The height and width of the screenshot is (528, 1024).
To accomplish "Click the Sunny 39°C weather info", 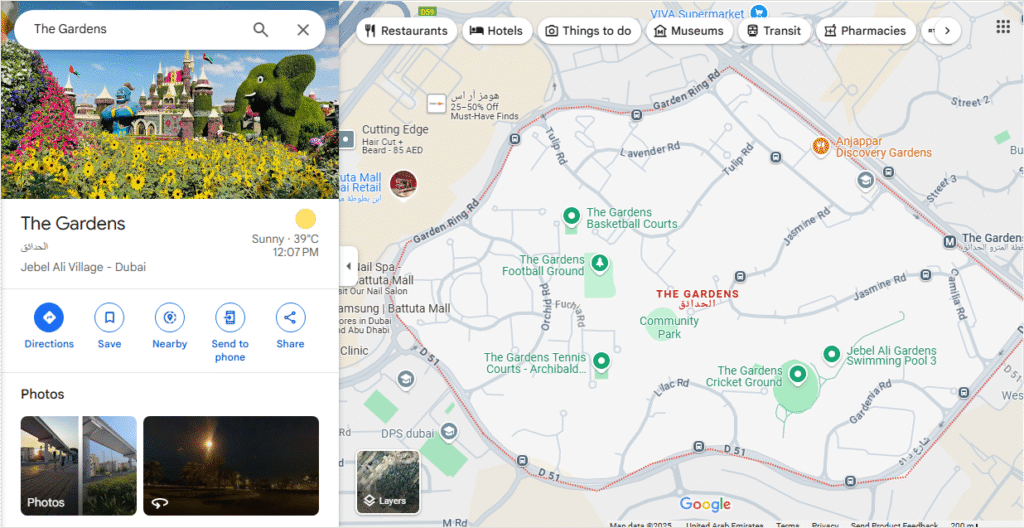I will [x=285, y=239].
